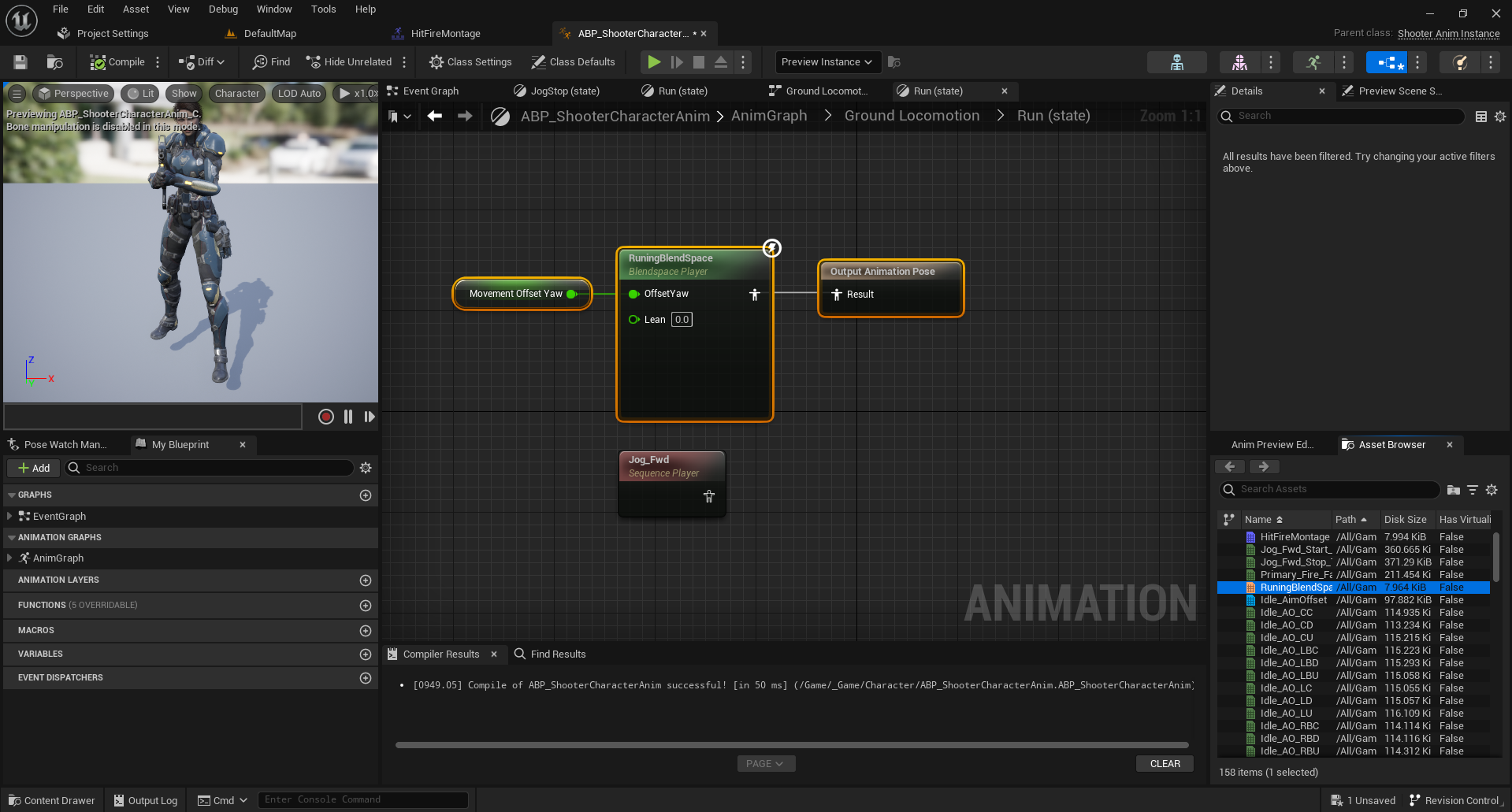Click the record animation button

click(326, 417)
